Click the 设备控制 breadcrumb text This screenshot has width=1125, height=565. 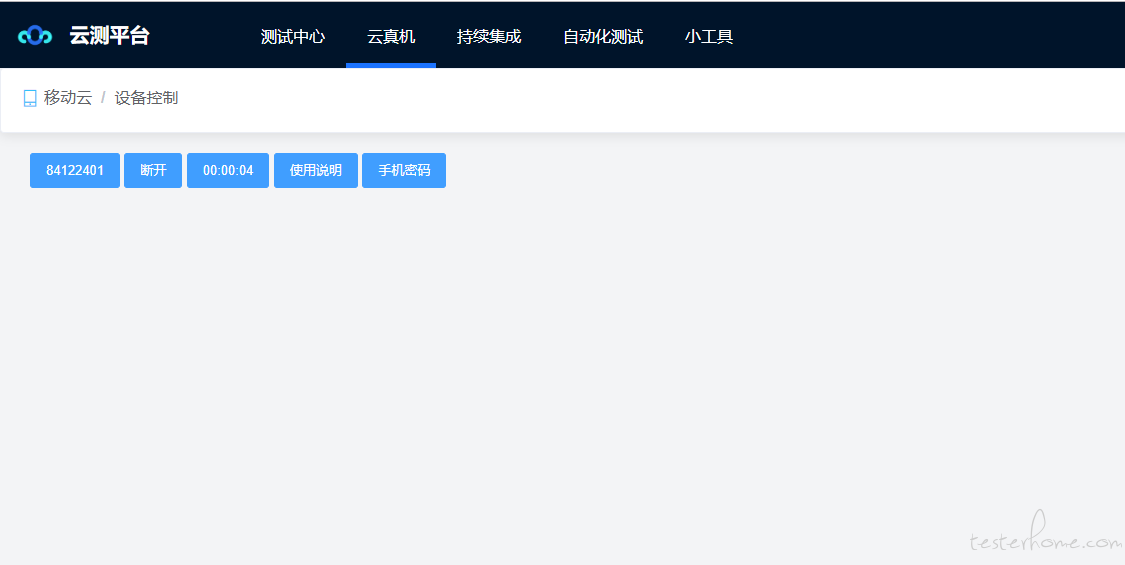point(146,98)
